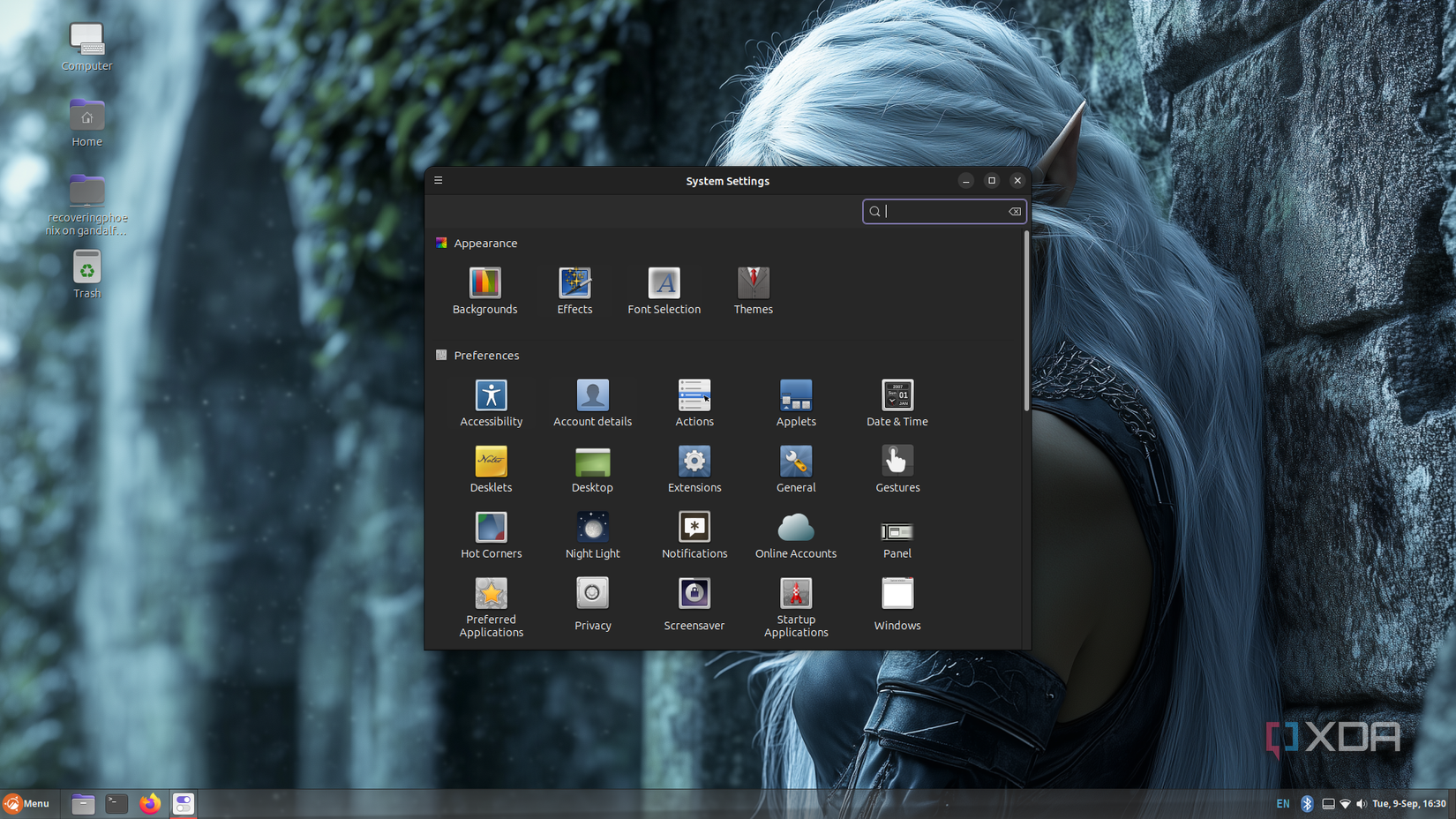
Task: Open Accessibility preferences
Action: point(491,402)
